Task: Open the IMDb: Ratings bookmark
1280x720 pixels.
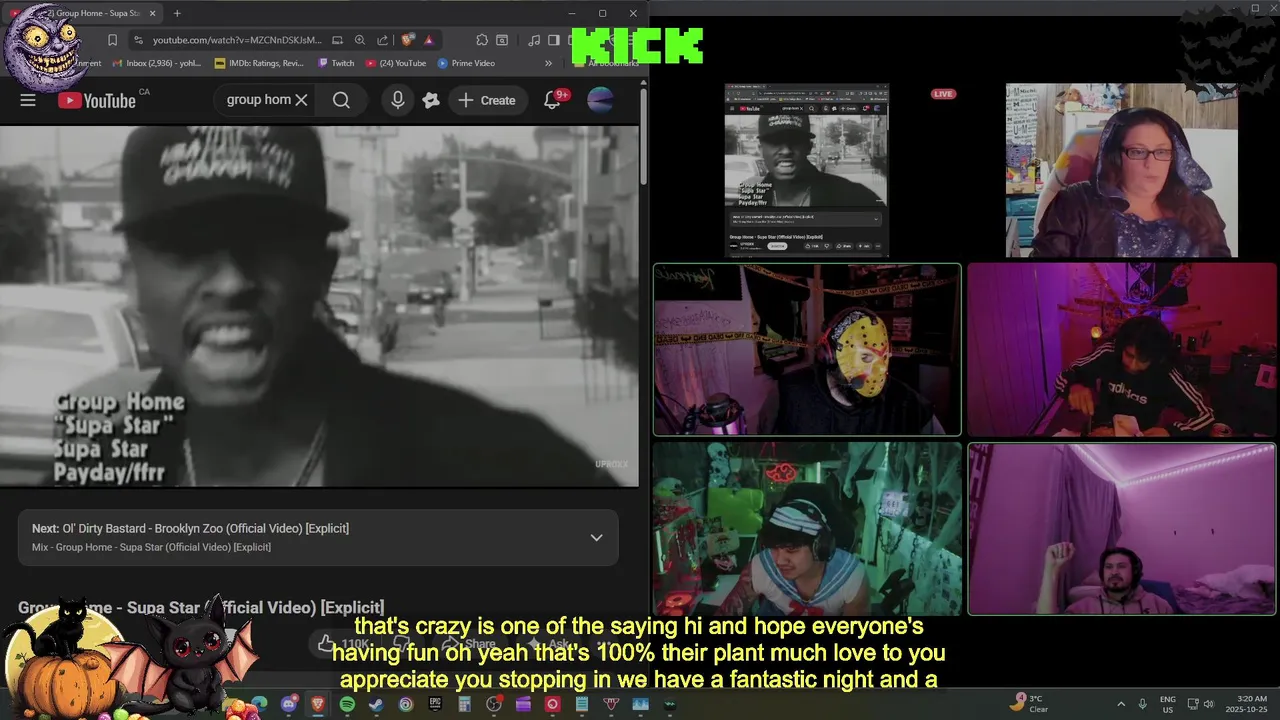Action: click(x=259, y=63)
